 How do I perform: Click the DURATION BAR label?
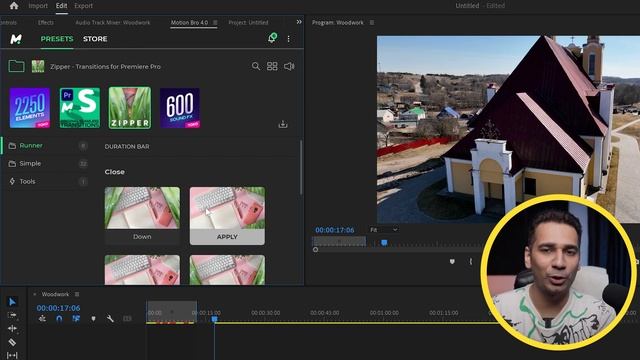(x=127, y=147)
